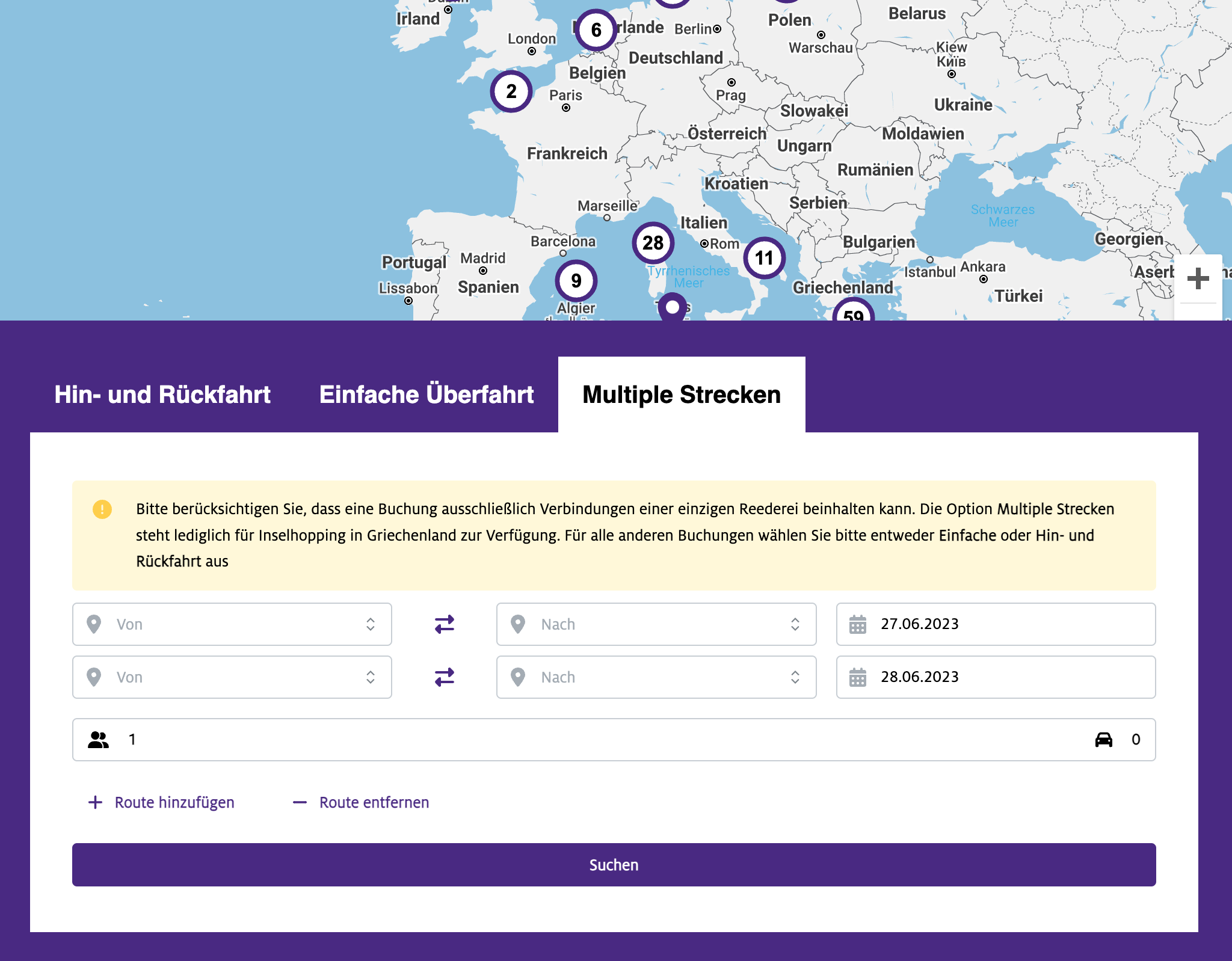Click the swap arrows in first route row
This screenshot has height=961, width=1232.
(444, 624)
